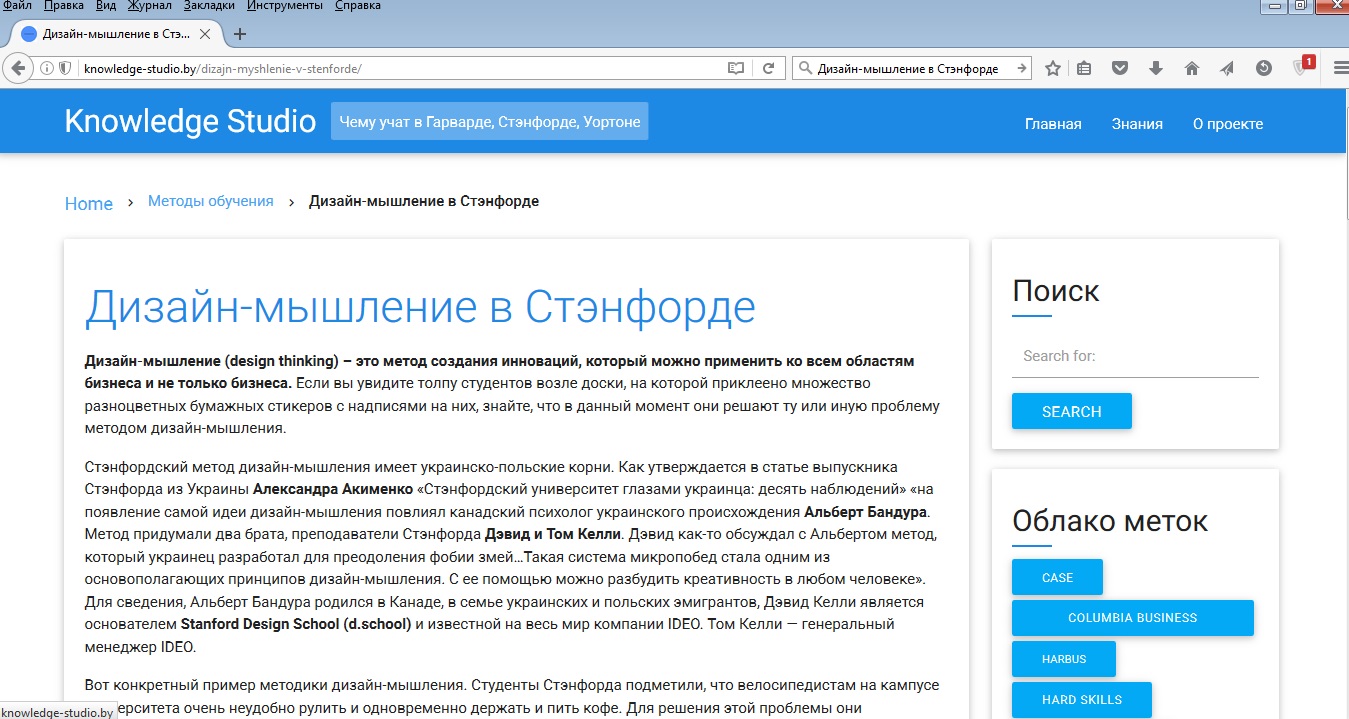Open a new tab with plus button

[240, 34]
